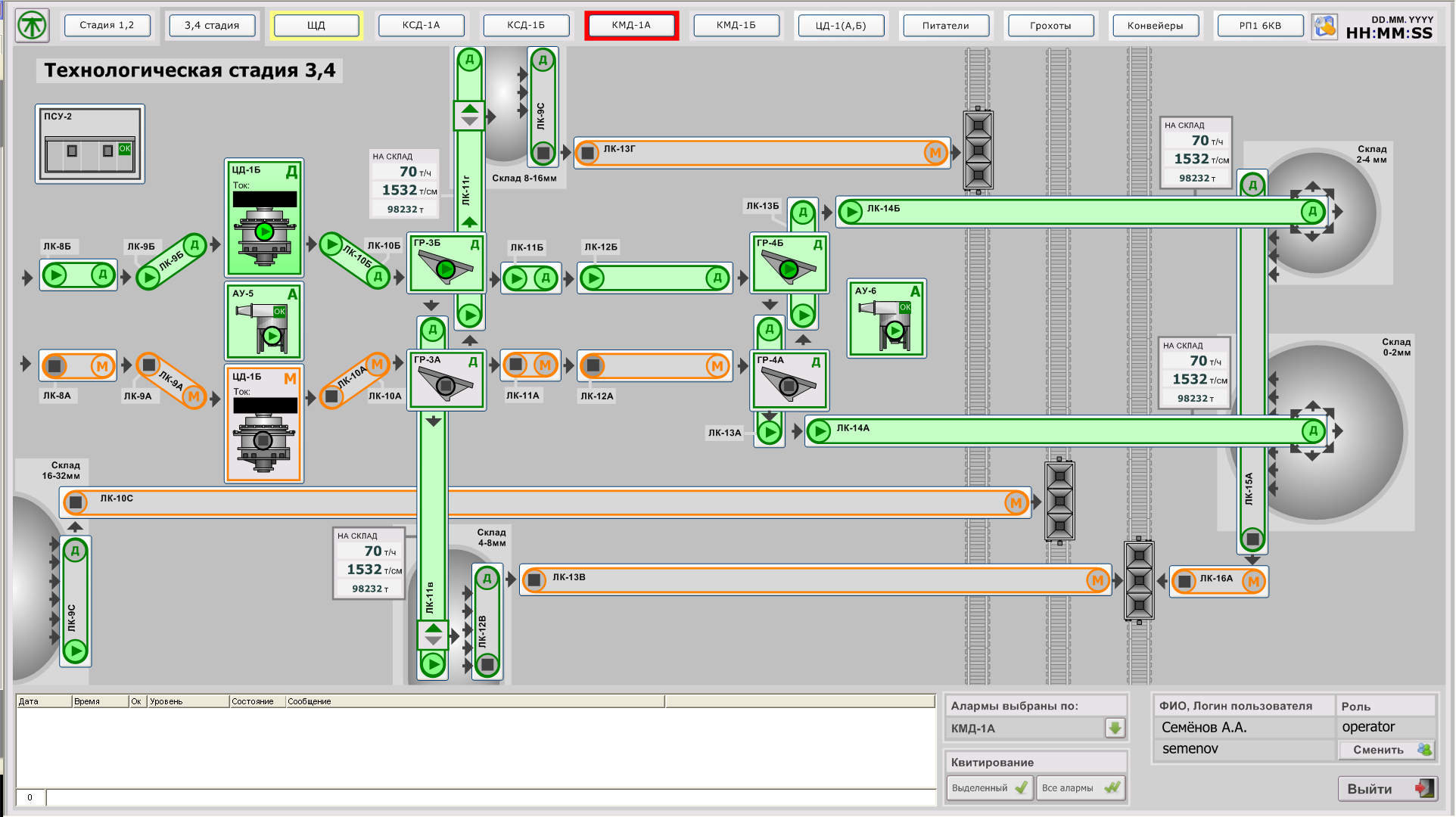Switch to the 3,4 стадия tab
Viewport: 1456px width, 817px height.
pyautogui.click(x=212, y=25)
